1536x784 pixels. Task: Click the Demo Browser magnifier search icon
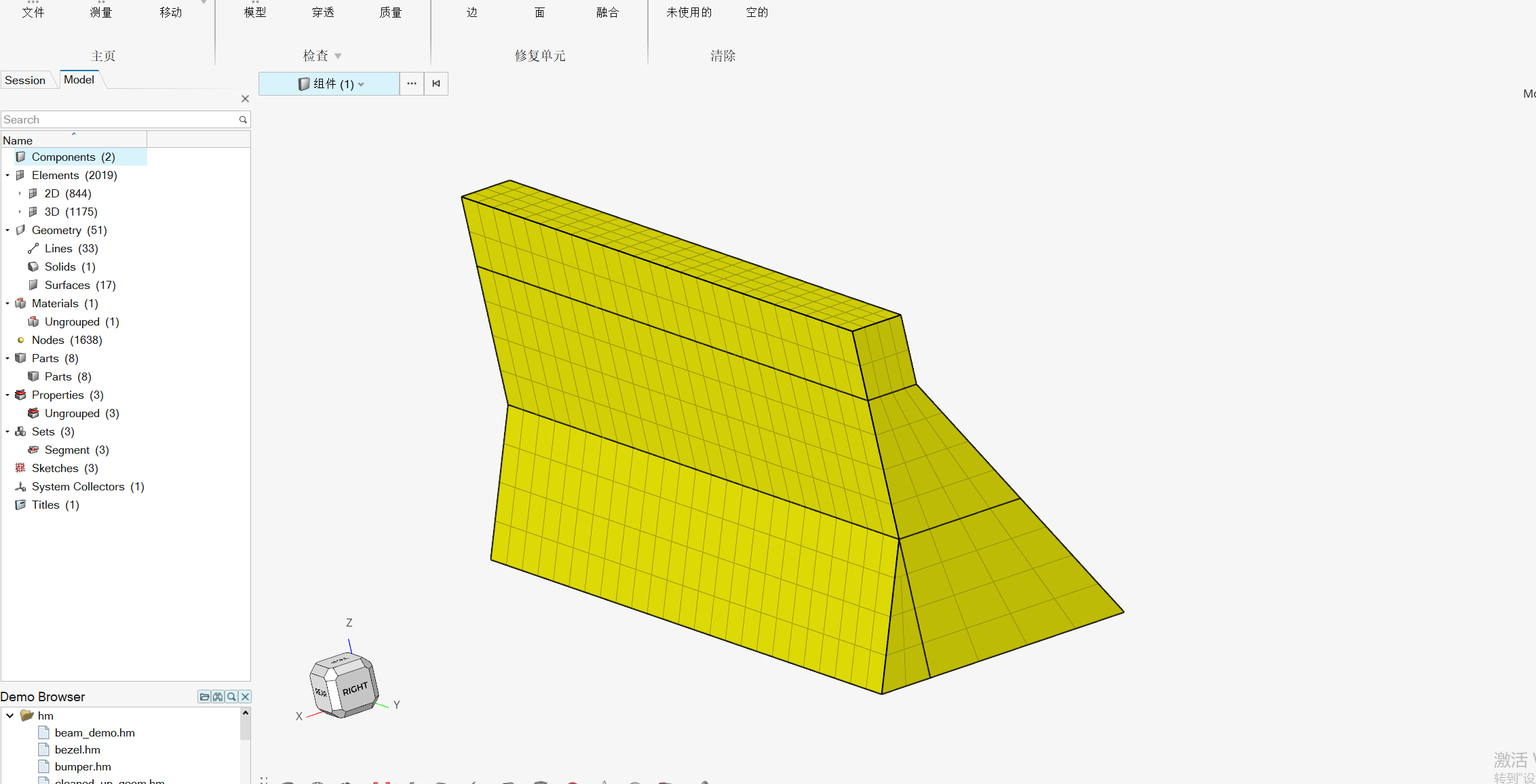[231, 697]
